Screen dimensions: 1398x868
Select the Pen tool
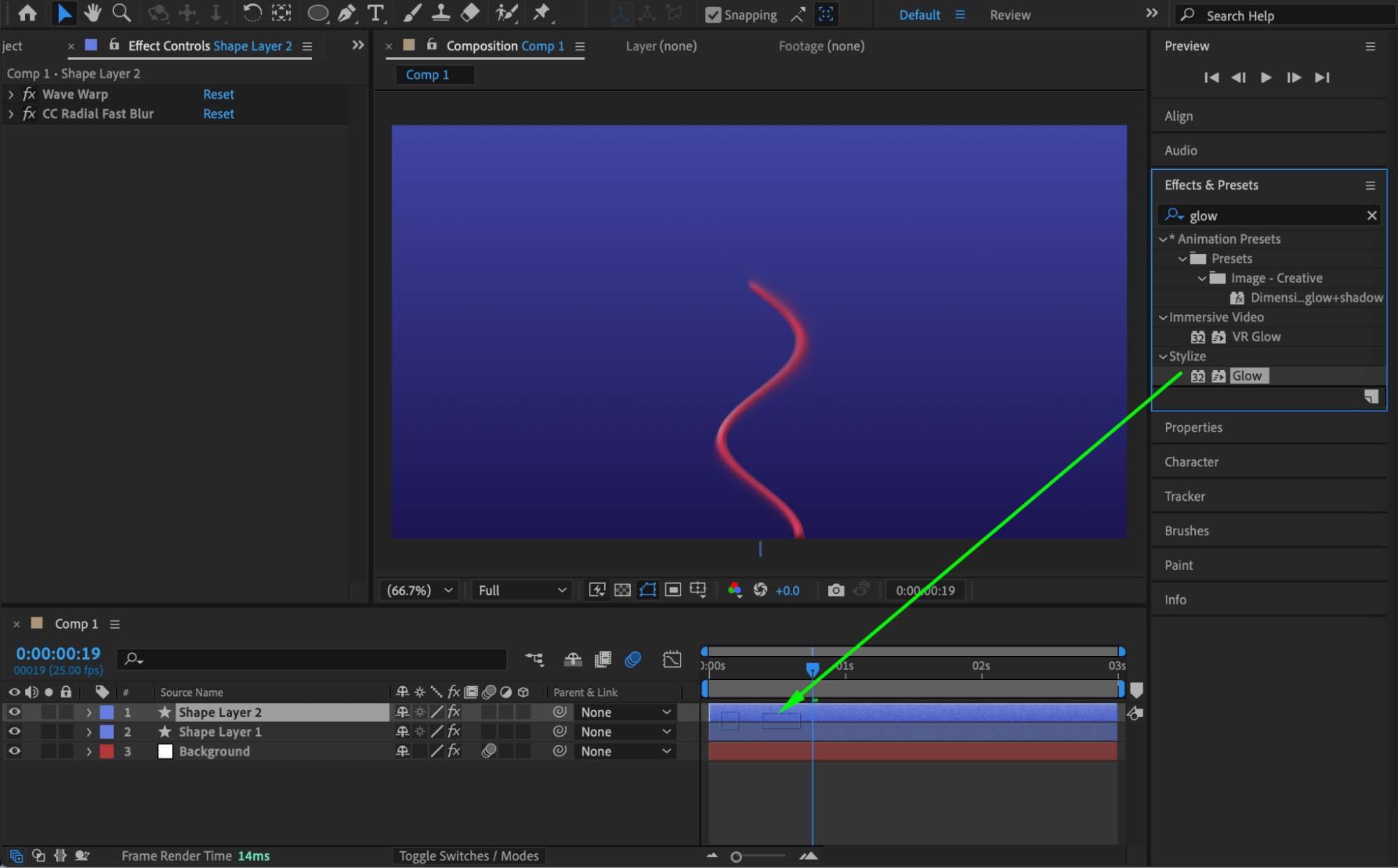pyautogui.click(x=347, y=13)
